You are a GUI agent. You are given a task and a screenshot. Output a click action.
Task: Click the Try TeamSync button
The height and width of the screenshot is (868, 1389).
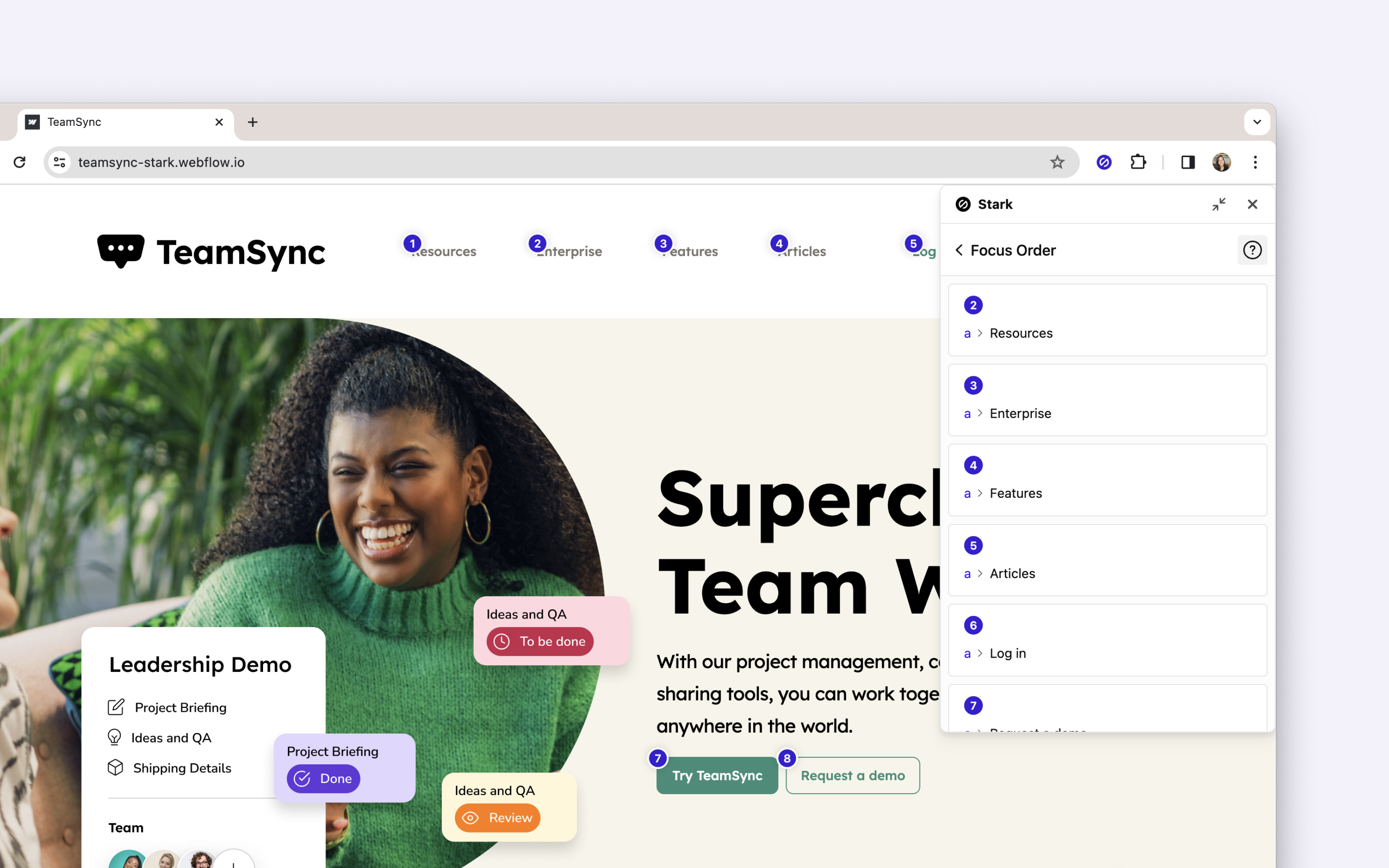click(x=717, y=775)
